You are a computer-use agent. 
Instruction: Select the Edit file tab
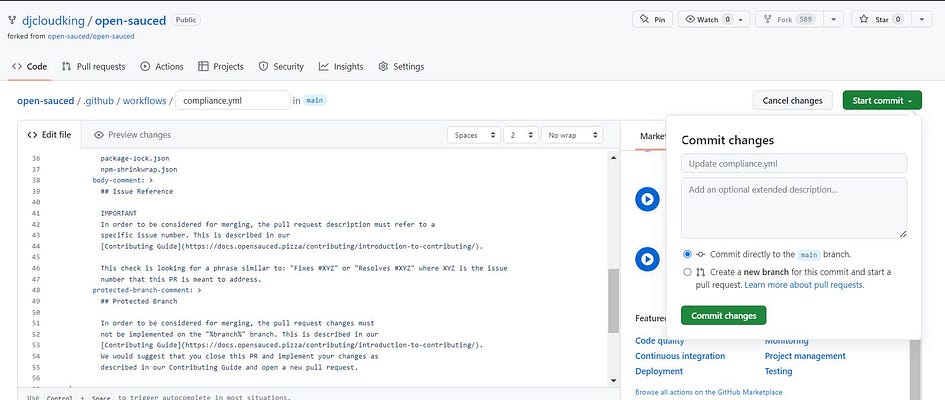coord(49,135)
